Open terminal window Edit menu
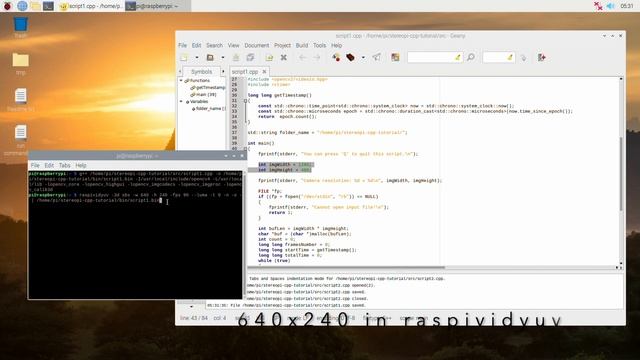Screen dimensions: 640x360 coord(49,165)
